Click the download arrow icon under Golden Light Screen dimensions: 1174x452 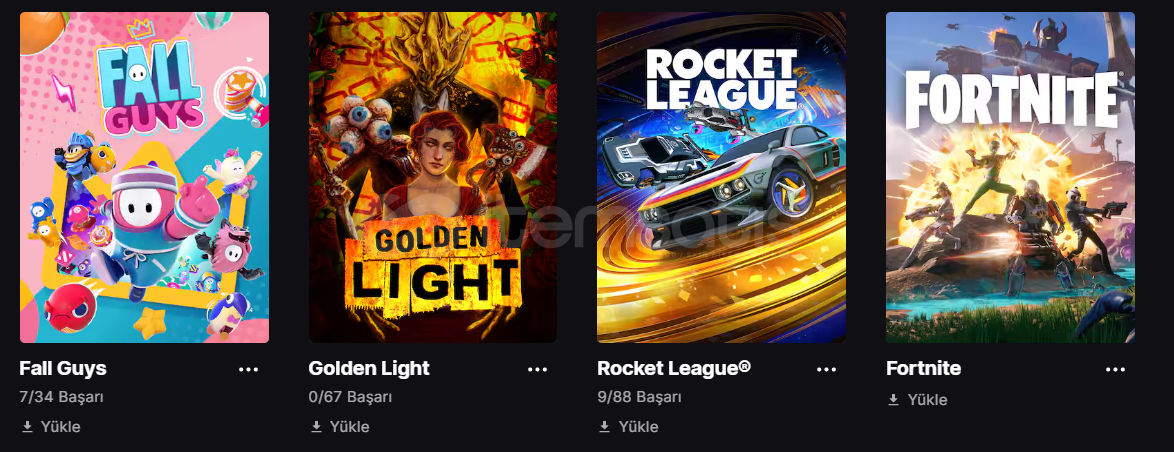pos(317,427)
